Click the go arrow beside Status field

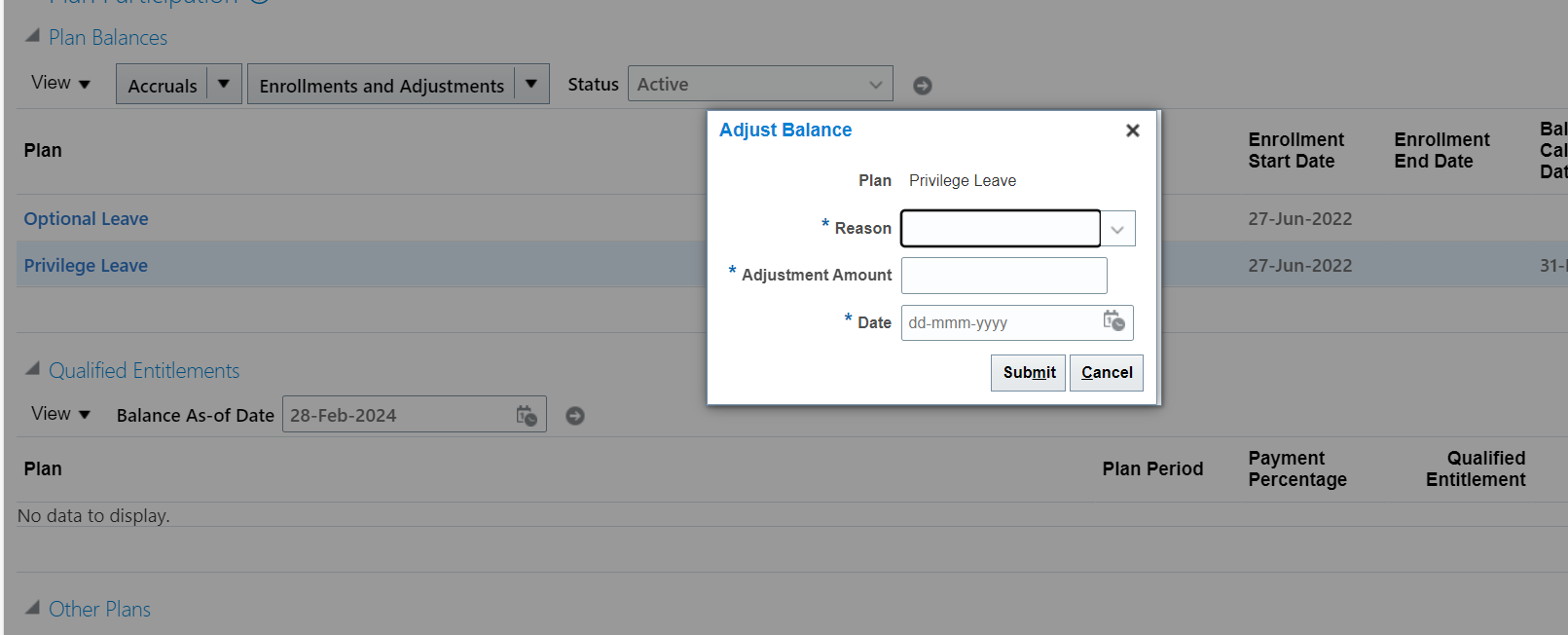tap(923, 86)
